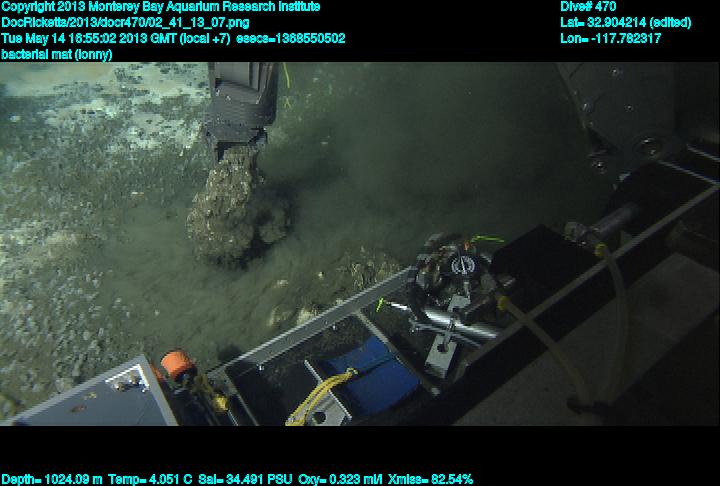Select the "Xmiss= 82.54%" reading

(430, 480)
